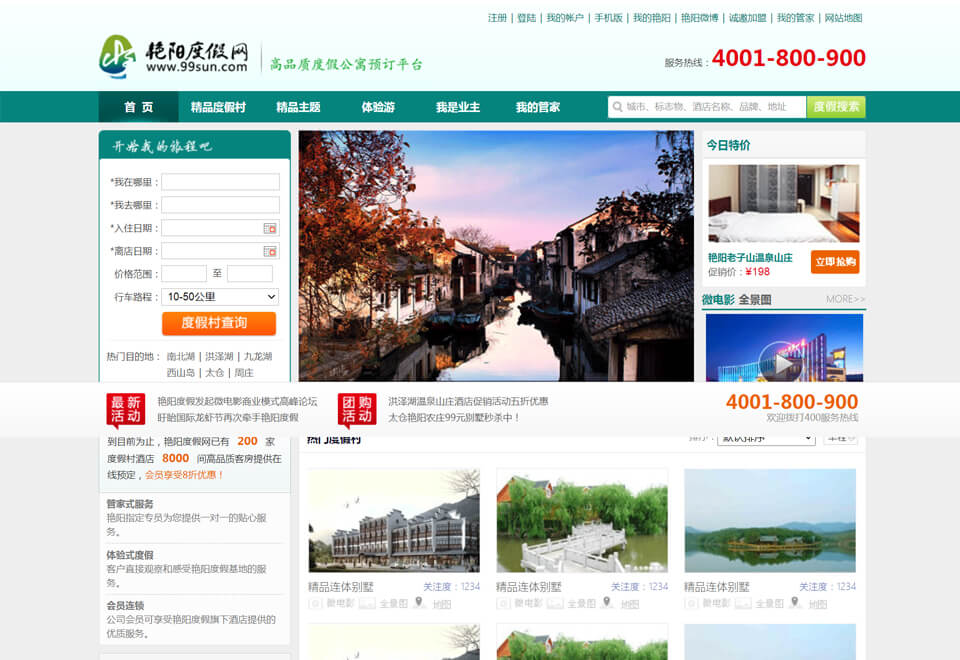Select hot destination 太仓

pos(214,373)
